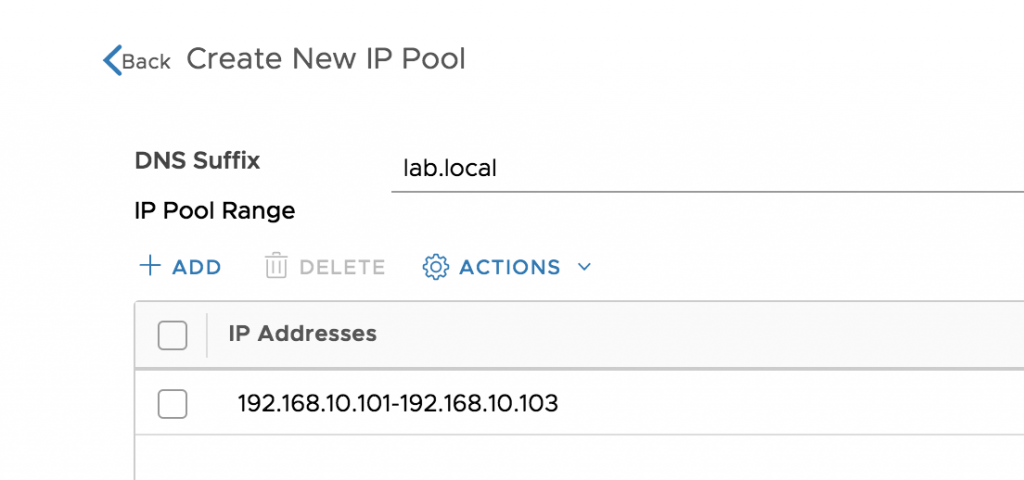Click the DNS Suffix field containing lab.local
Viewport: 1024px width, 480px height.
point(707,170)
